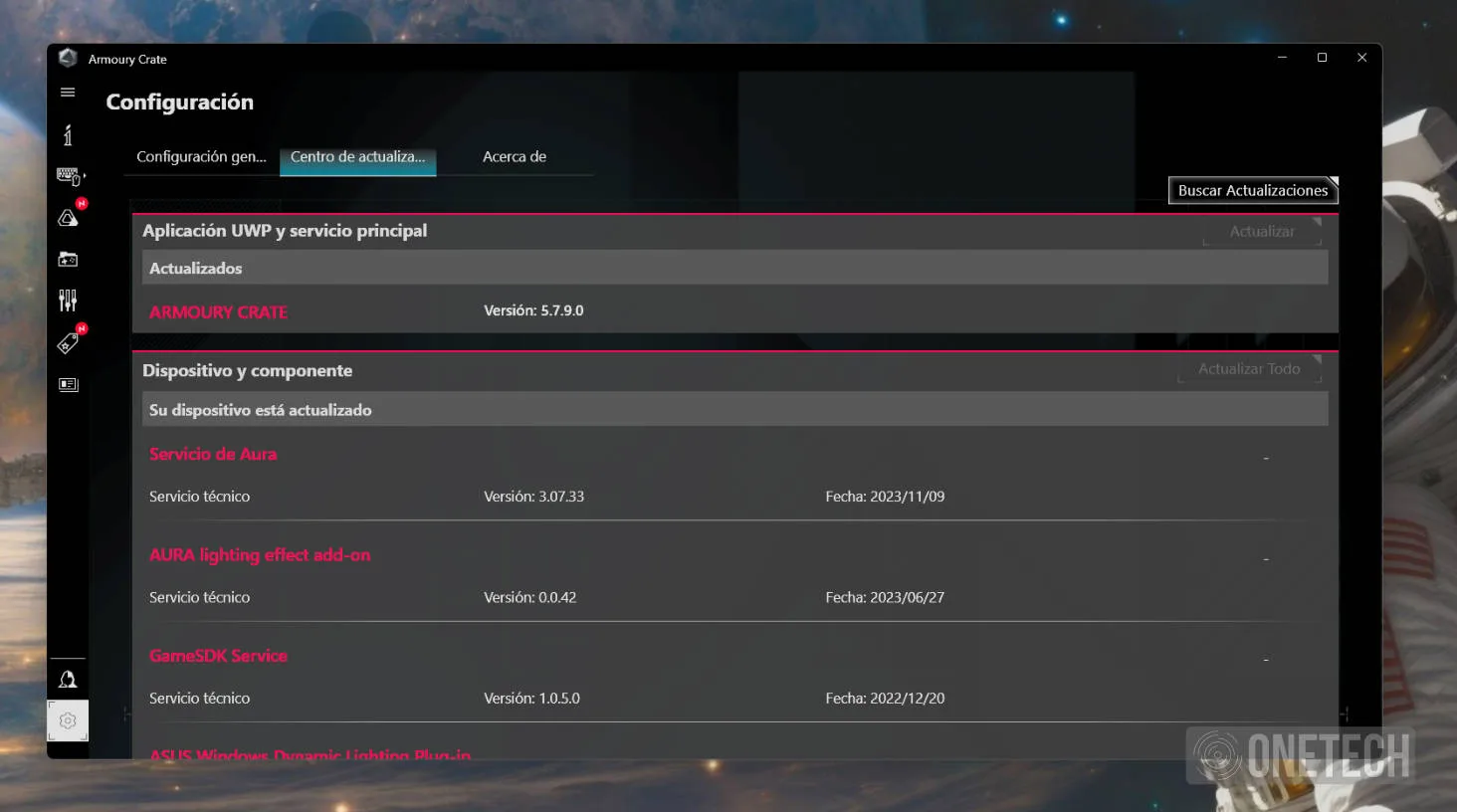Open Scenario Profiles sliders icon
Image resolution: width=1457 pixels, height=812 pixels.
click(68, 301)
